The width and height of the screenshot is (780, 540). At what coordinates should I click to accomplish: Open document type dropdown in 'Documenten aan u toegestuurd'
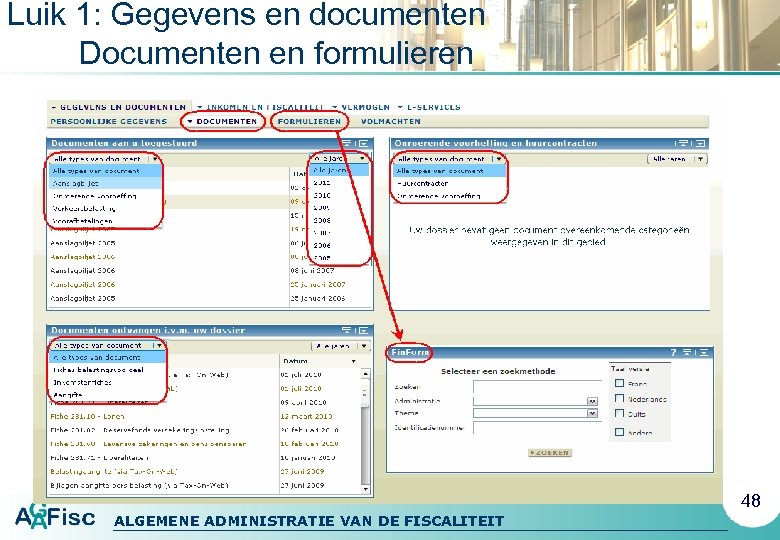coord(105,159)
